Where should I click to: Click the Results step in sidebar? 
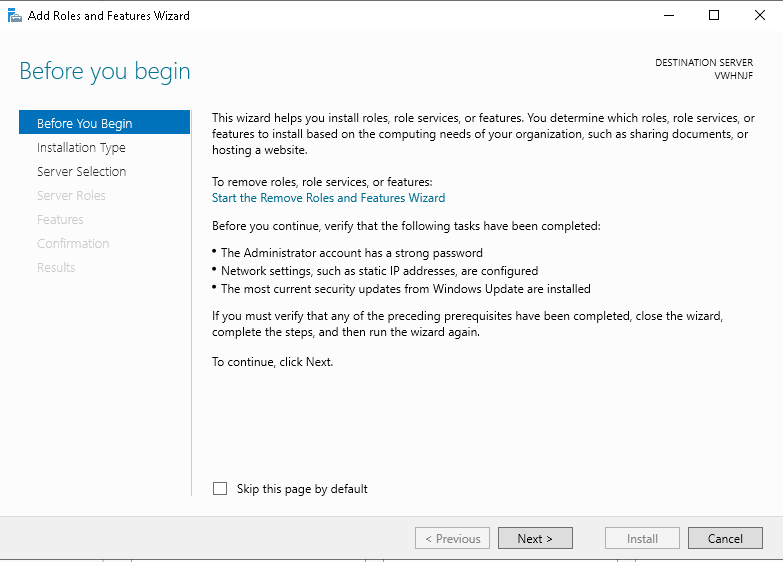[x=56, y=267]
